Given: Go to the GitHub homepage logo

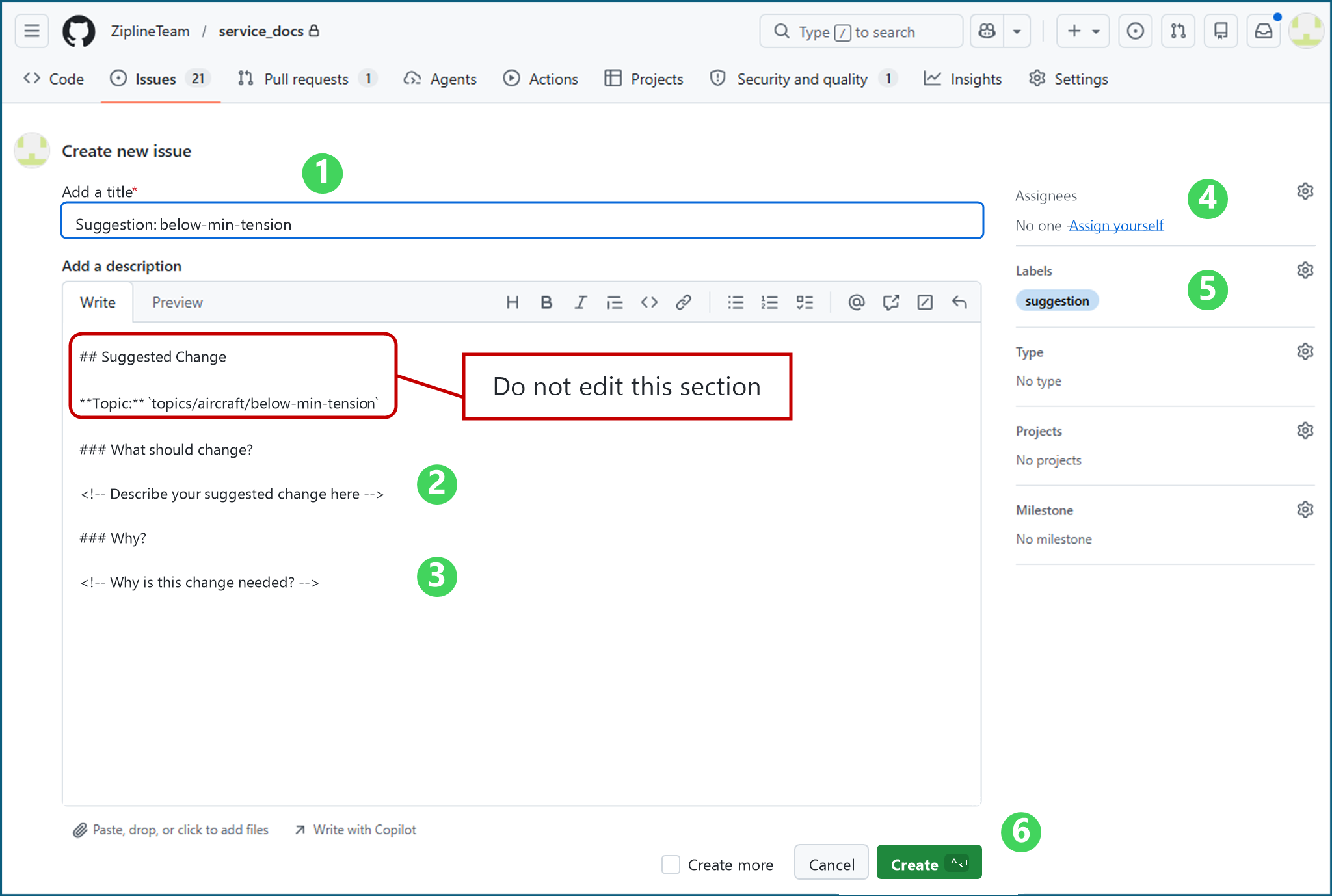Looking at the screenshot, I should coord(79,31).
